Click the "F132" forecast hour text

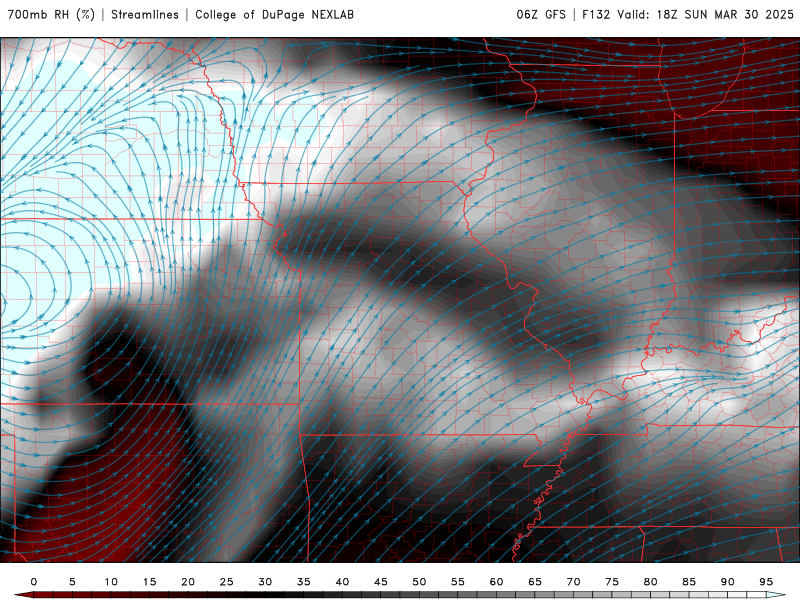click(x=596, y=15)
